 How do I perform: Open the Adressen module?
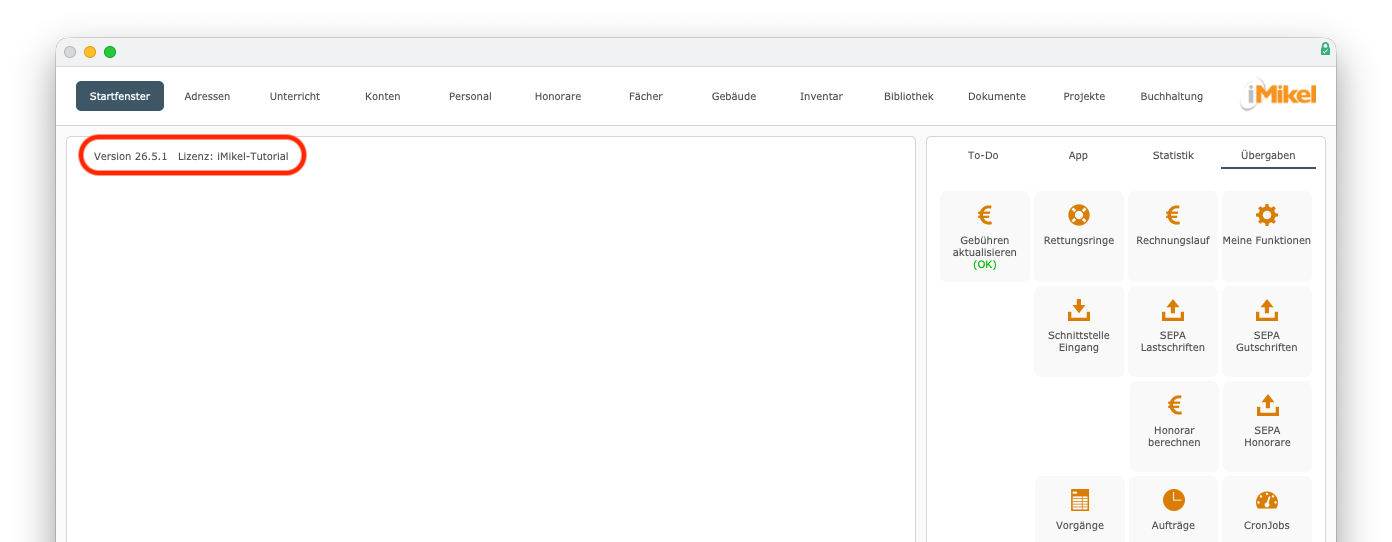pyautogui.click(x=207, y=96)
